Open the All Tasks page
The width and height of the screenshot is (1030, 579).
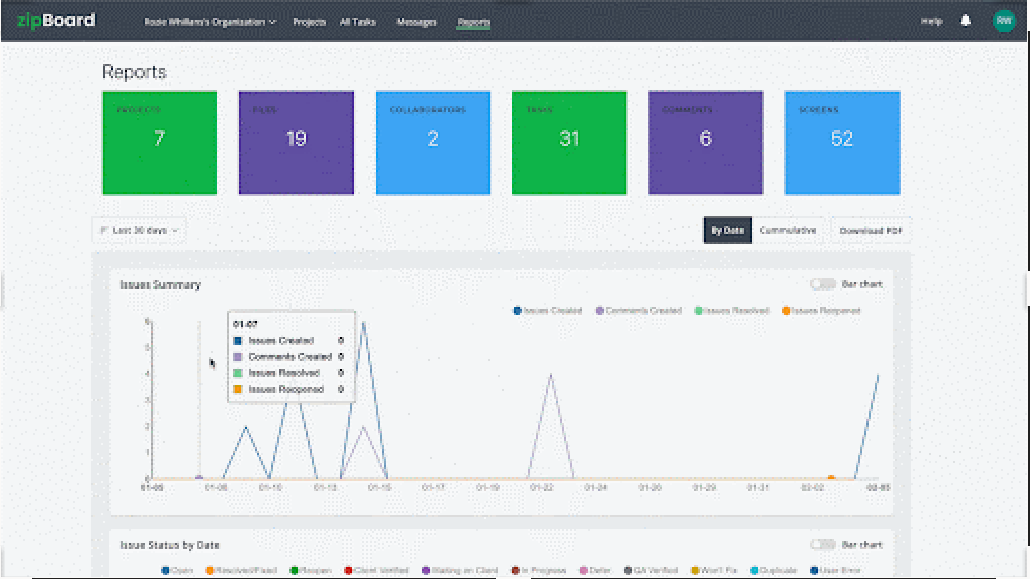(358, 22)
